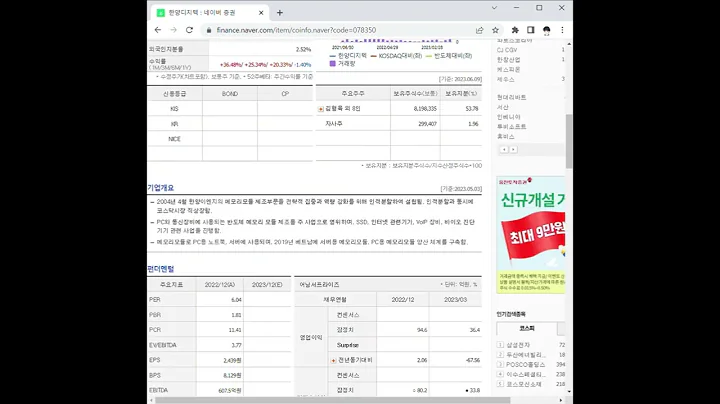Viewport: 720px width, 404px height.
Task: Toggle KOSDAQ대비 chart legend item
Action: coord(396,56)
